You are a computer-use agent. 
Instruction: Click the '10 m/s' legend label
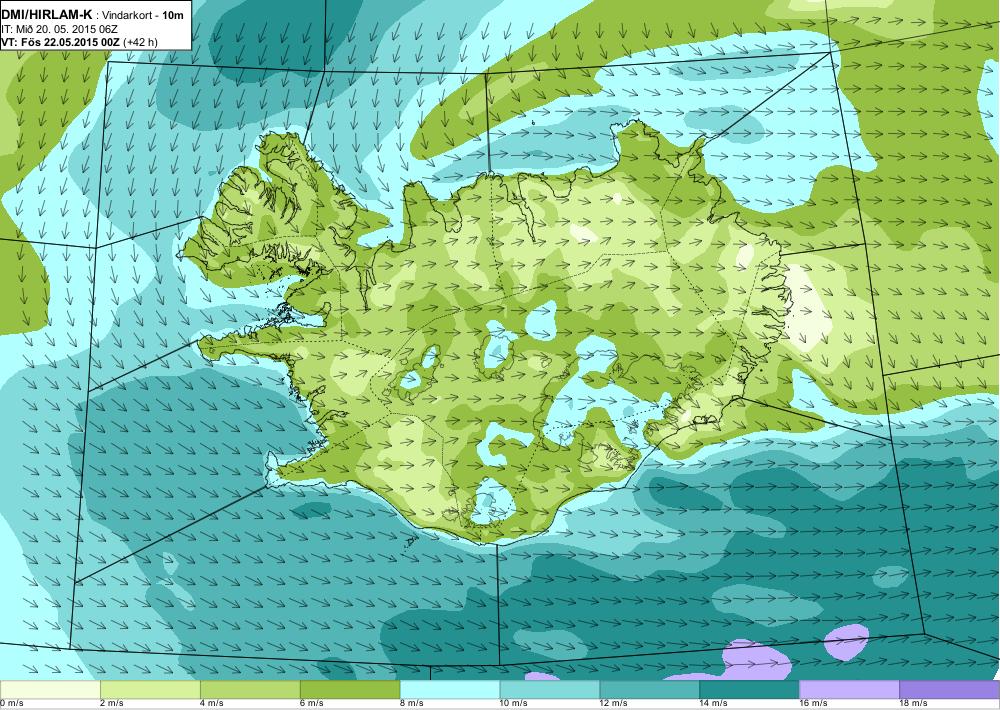[x=514, y=704]
